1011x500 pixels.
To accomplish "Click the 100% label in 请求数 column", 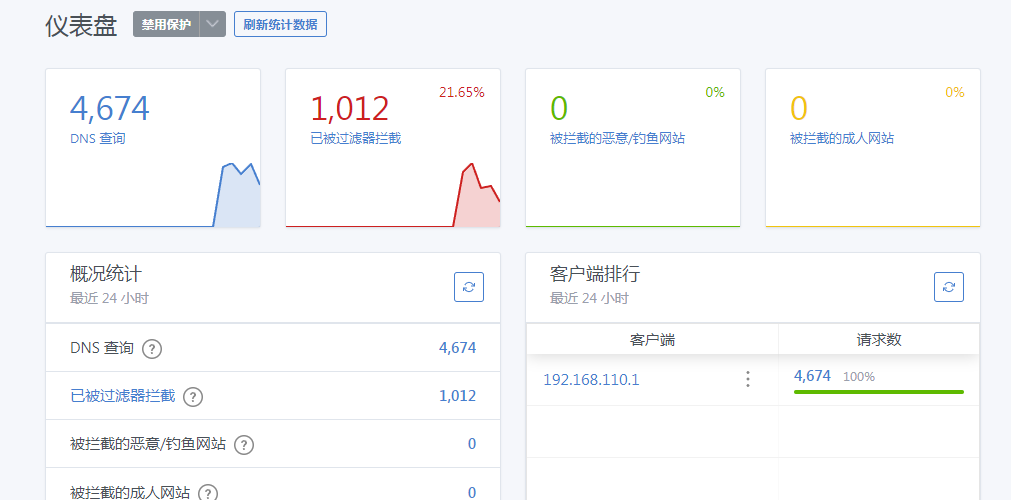I will click(859, 377).
